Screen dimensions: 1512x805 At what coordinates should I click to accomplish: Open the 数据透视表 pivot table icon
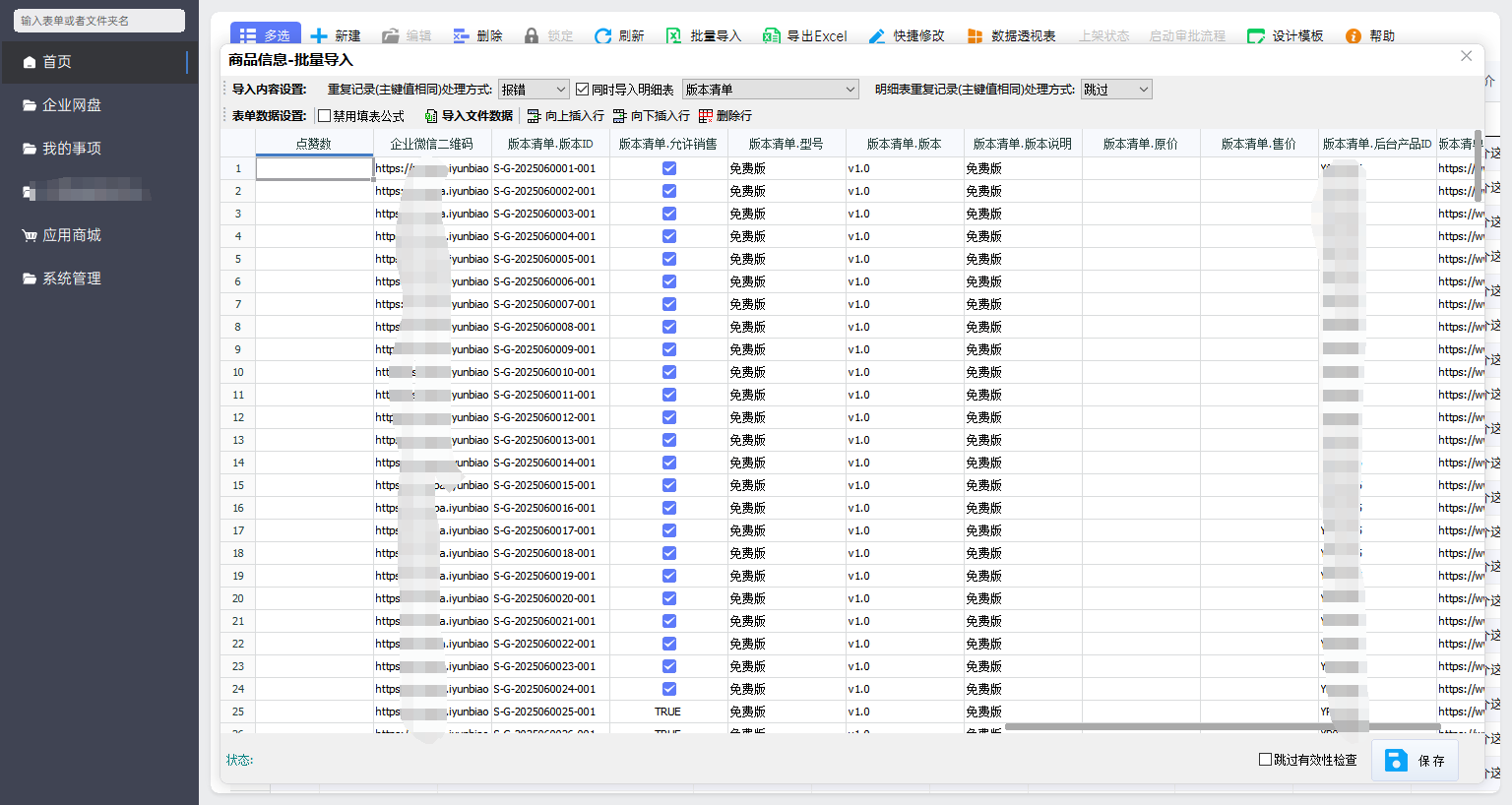coord(976,36)
